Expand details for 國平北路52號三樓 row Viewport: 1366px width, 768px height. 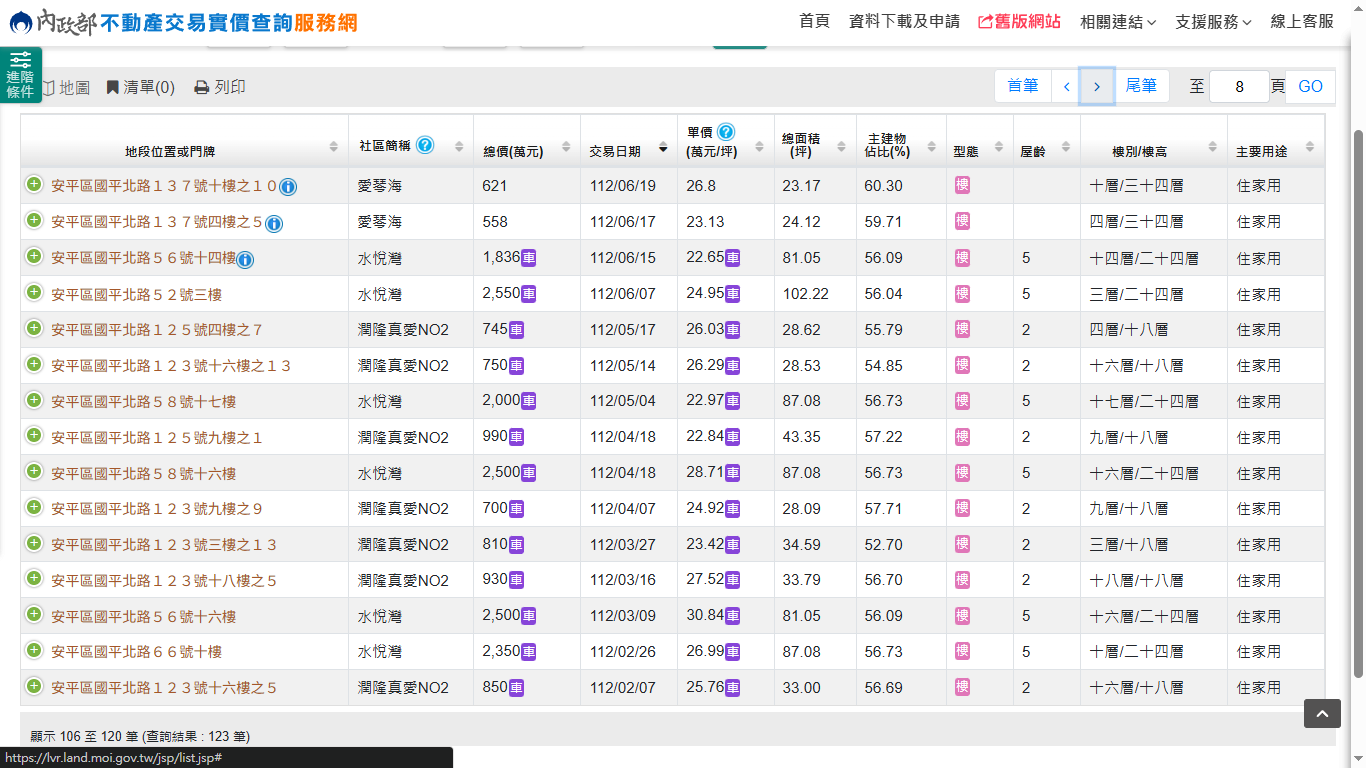tap(34, 293)
